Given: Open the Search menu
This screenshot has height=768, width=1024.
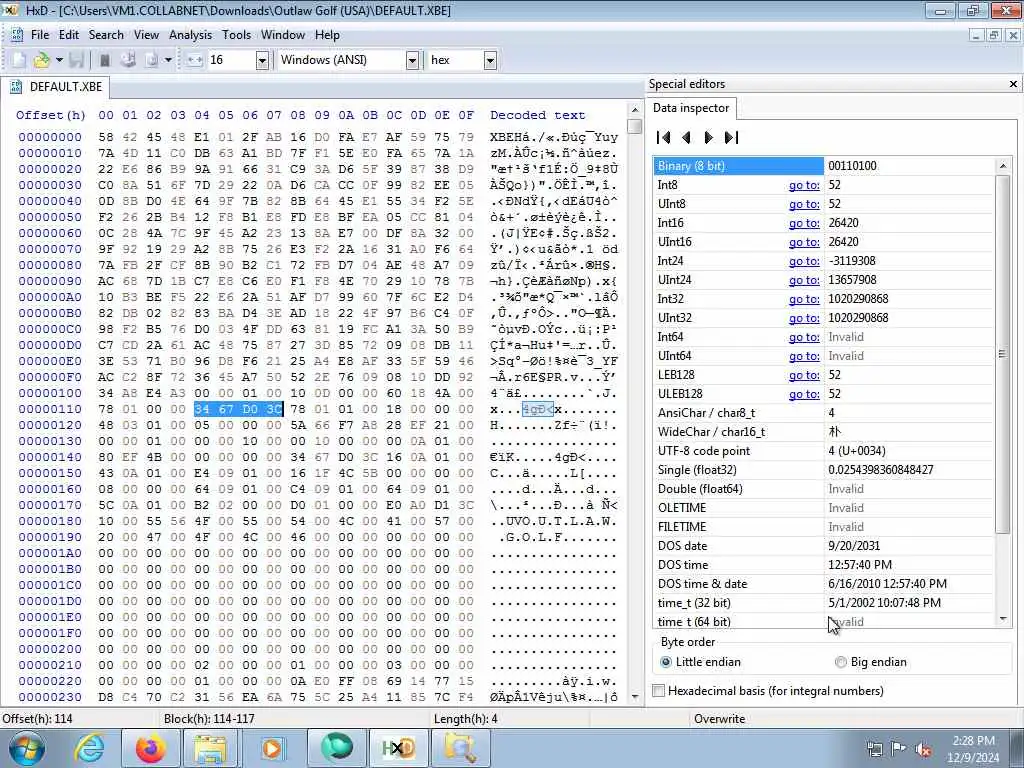Looking at the screenshot, I should coord(106,35).
